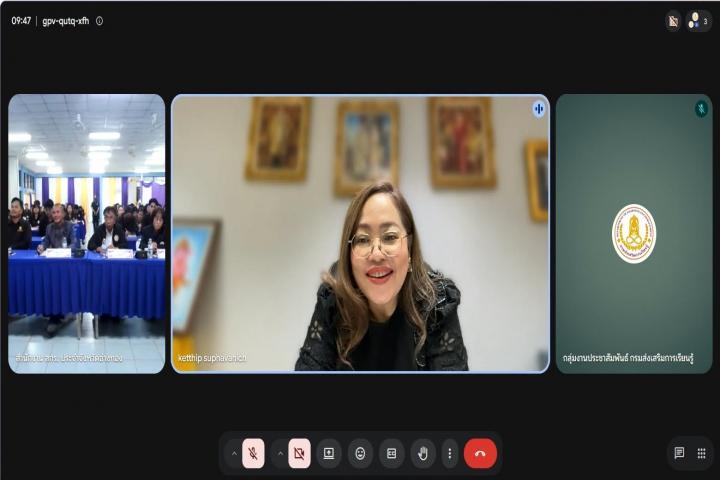Click the red leave call button

[480, 453]
